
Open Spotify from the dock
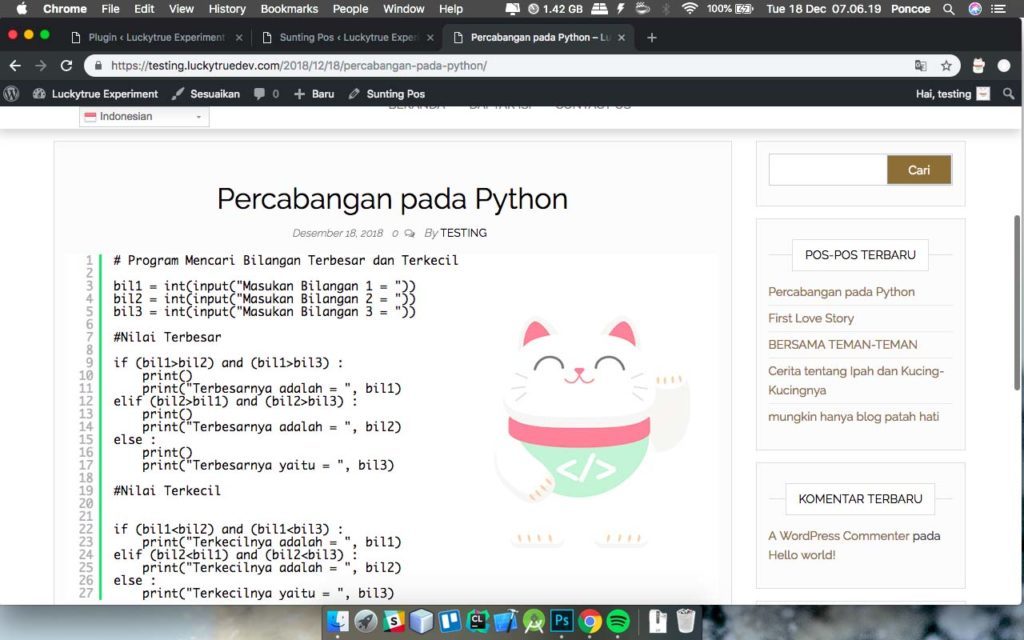tap(618, 621)
